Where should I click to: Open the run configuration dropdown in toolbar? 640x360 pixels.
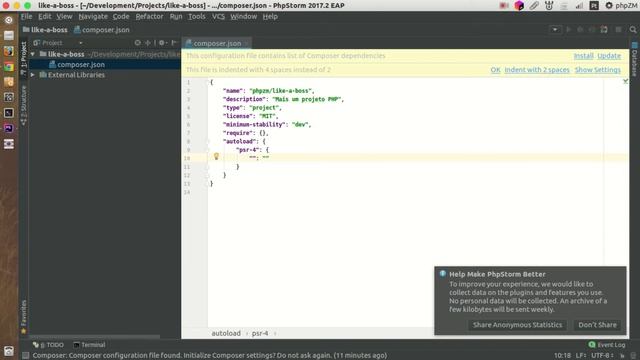tap(555, 29)
